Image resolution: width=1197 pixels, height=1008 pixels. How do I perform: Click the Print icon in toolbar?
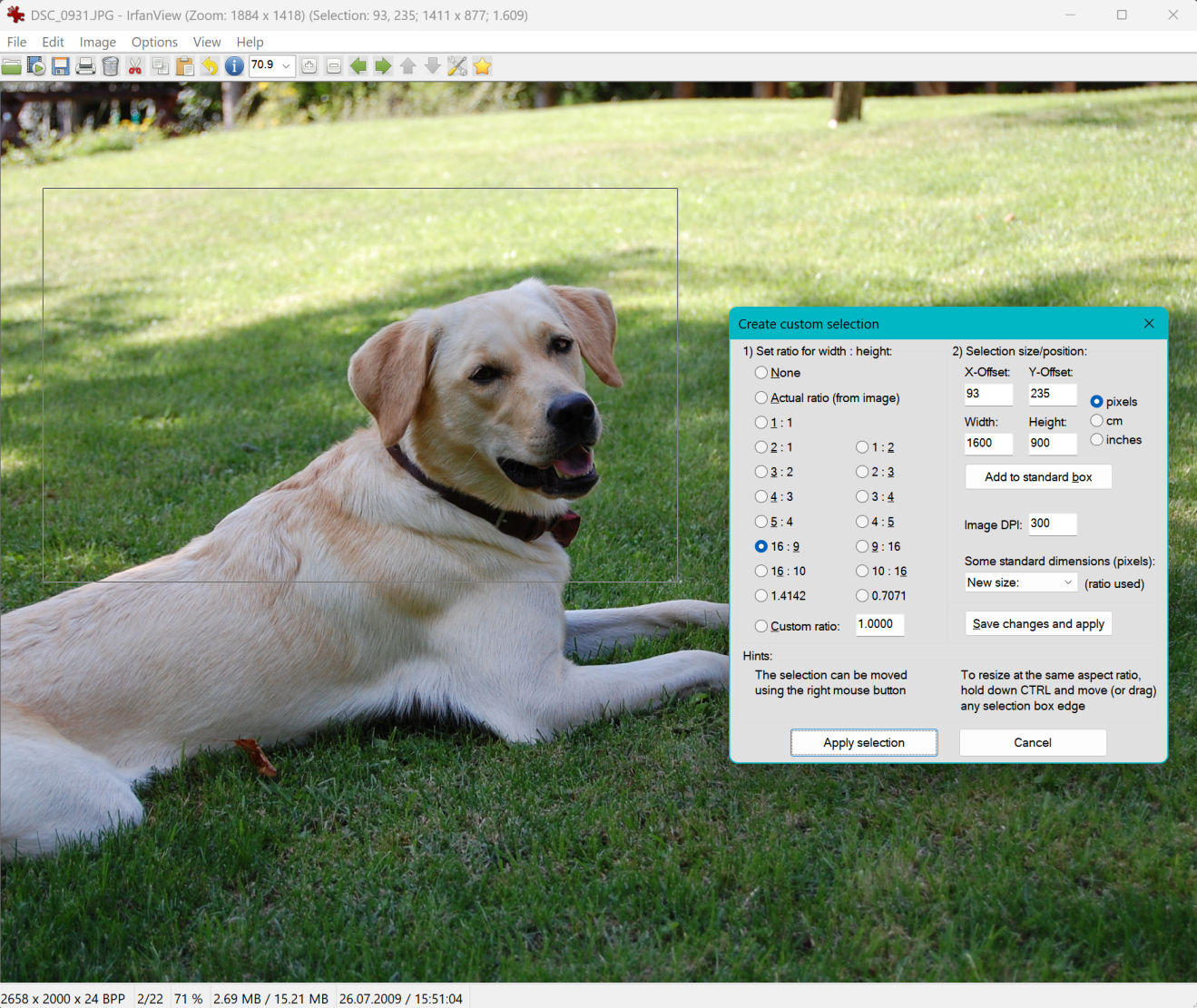coord(85,66)
